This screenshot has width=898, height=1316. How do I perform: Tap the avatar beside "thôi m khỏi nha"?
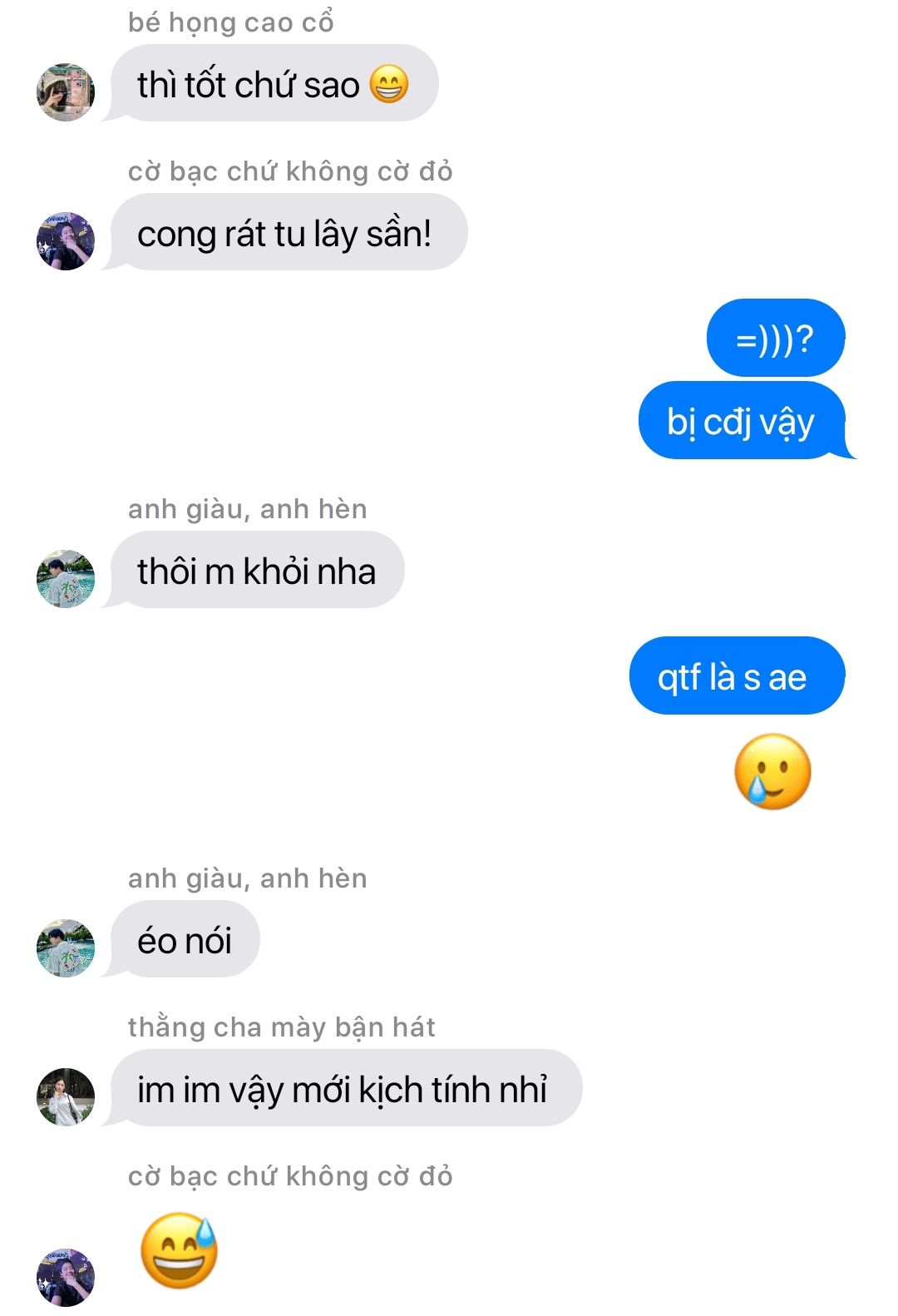[66, 578]
